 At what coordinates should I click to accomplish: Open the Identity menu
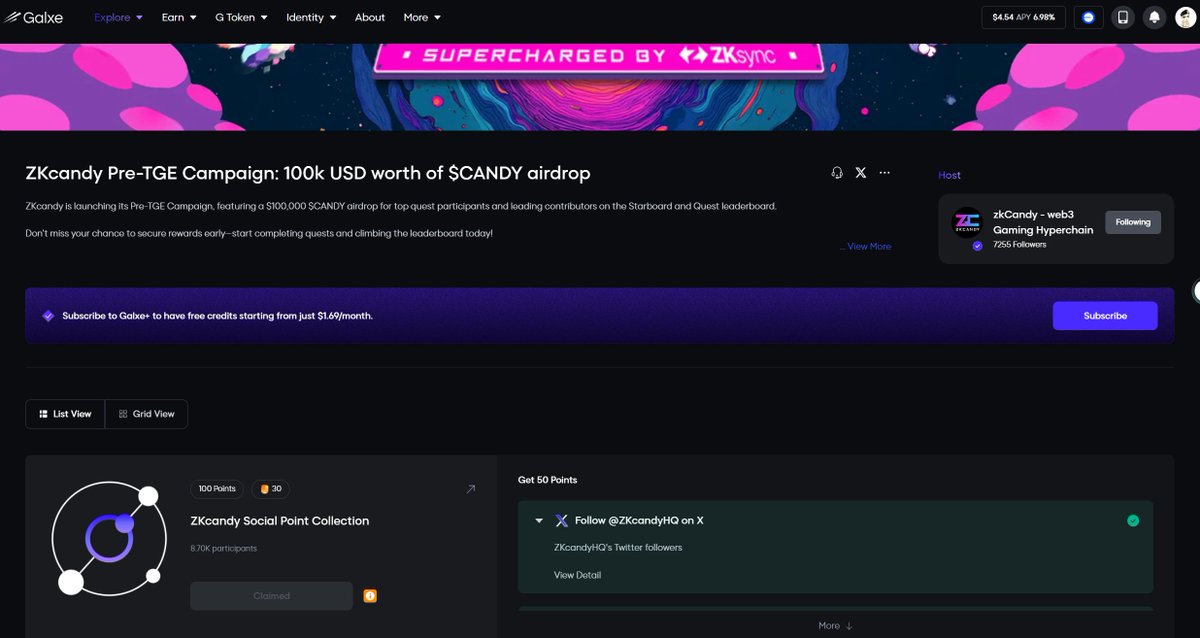click(x=311, y=17)
